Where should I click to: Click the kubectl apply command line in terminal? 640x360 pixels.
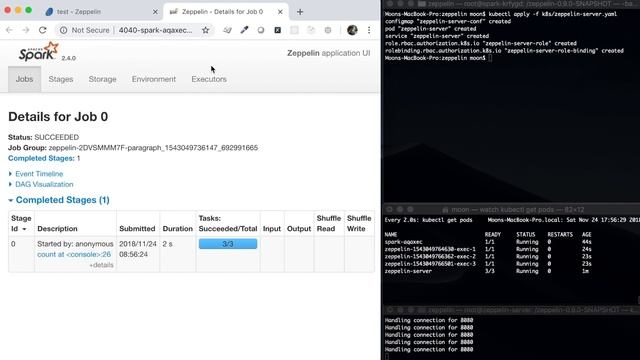click(x=501, y=14)
